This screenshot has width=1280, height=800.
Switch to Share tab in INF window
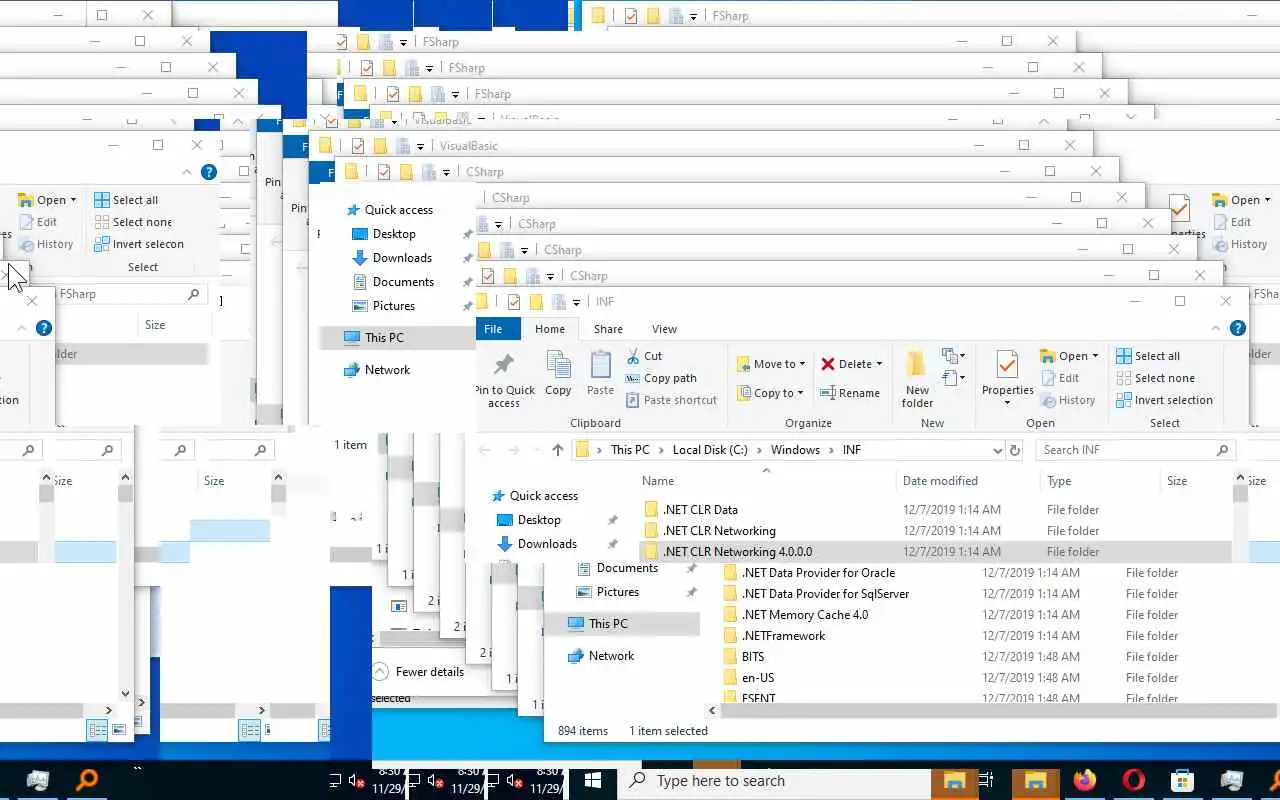[x=608, y=328]
